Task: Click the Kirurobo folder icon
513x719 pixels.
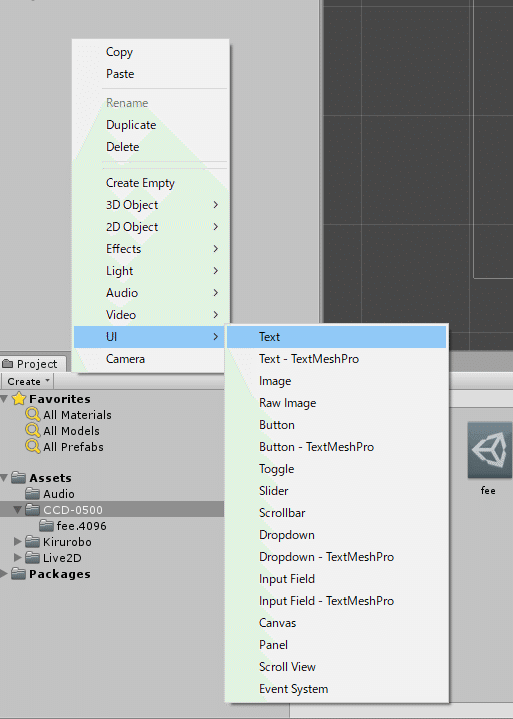Action: click(32, 542)
